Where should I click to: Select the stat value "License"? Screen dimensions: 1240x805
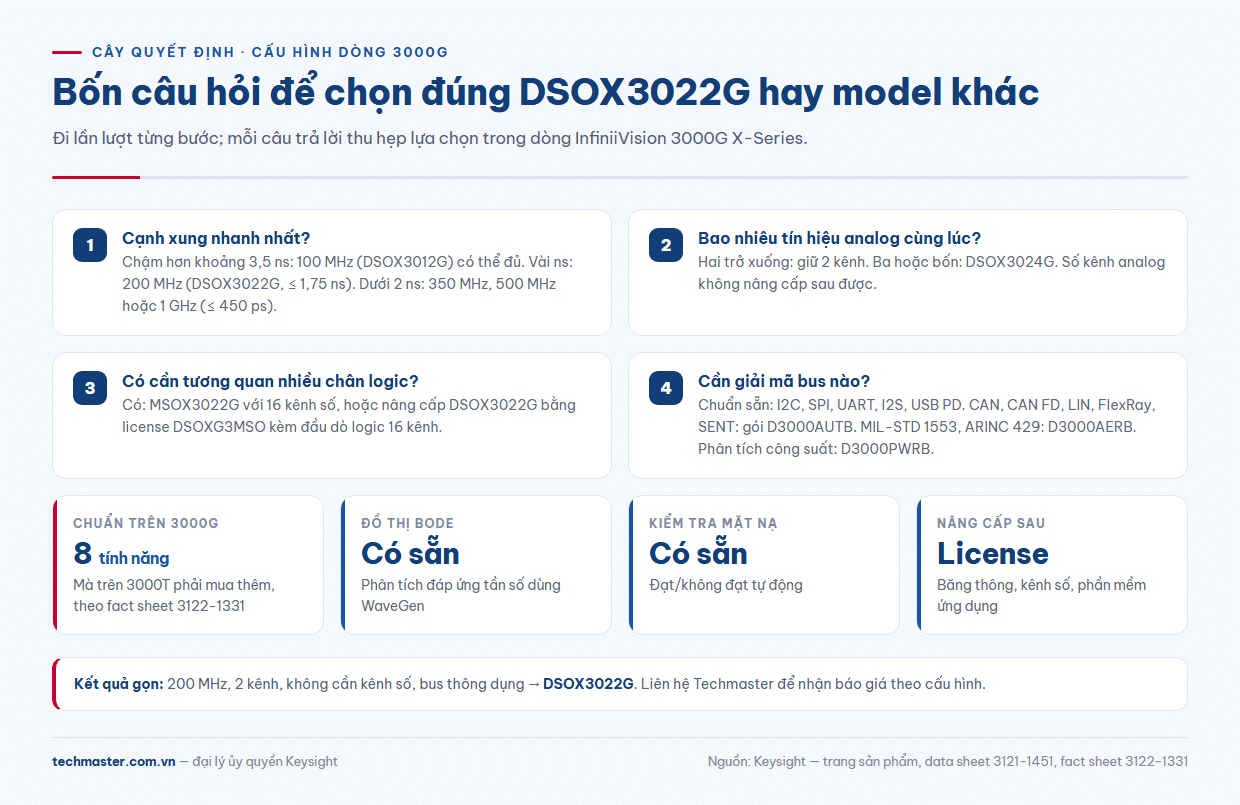point(993,553)
